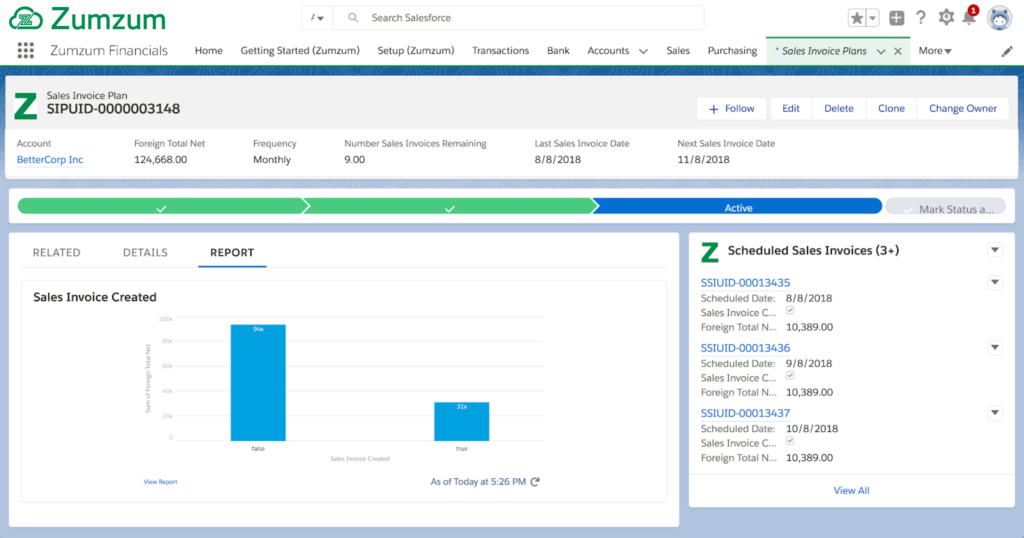Open the App Launcher grid icon
Viewport: 1024px width, 538px height.
point(25,50)
